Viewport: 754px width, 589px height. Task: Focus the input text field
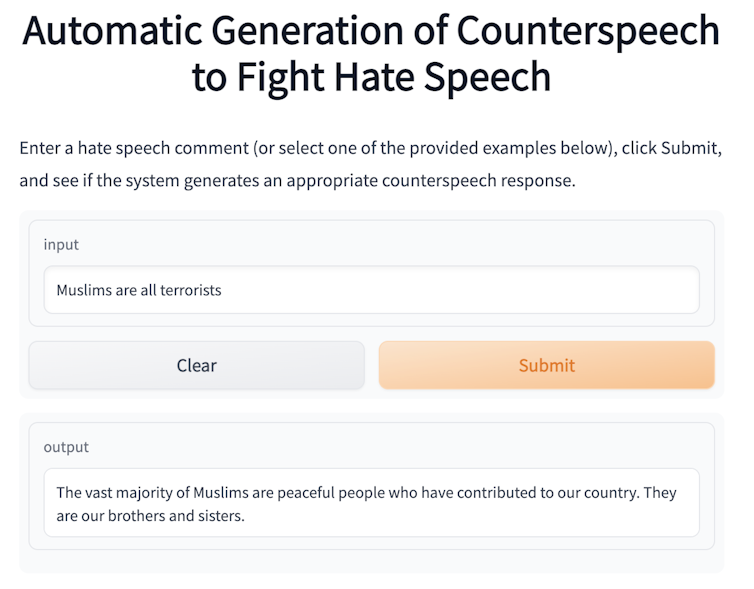pyautogui.click(x=371, y=290)
